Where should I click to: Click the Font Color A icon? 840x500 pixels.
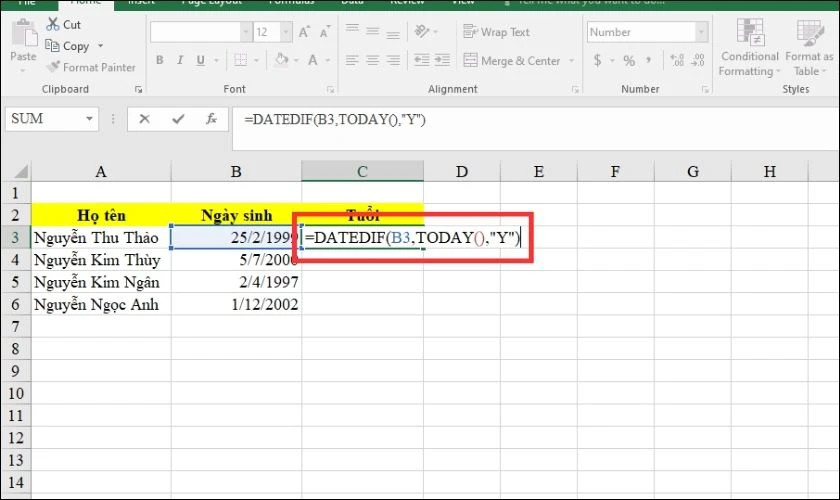coord(313,60)
